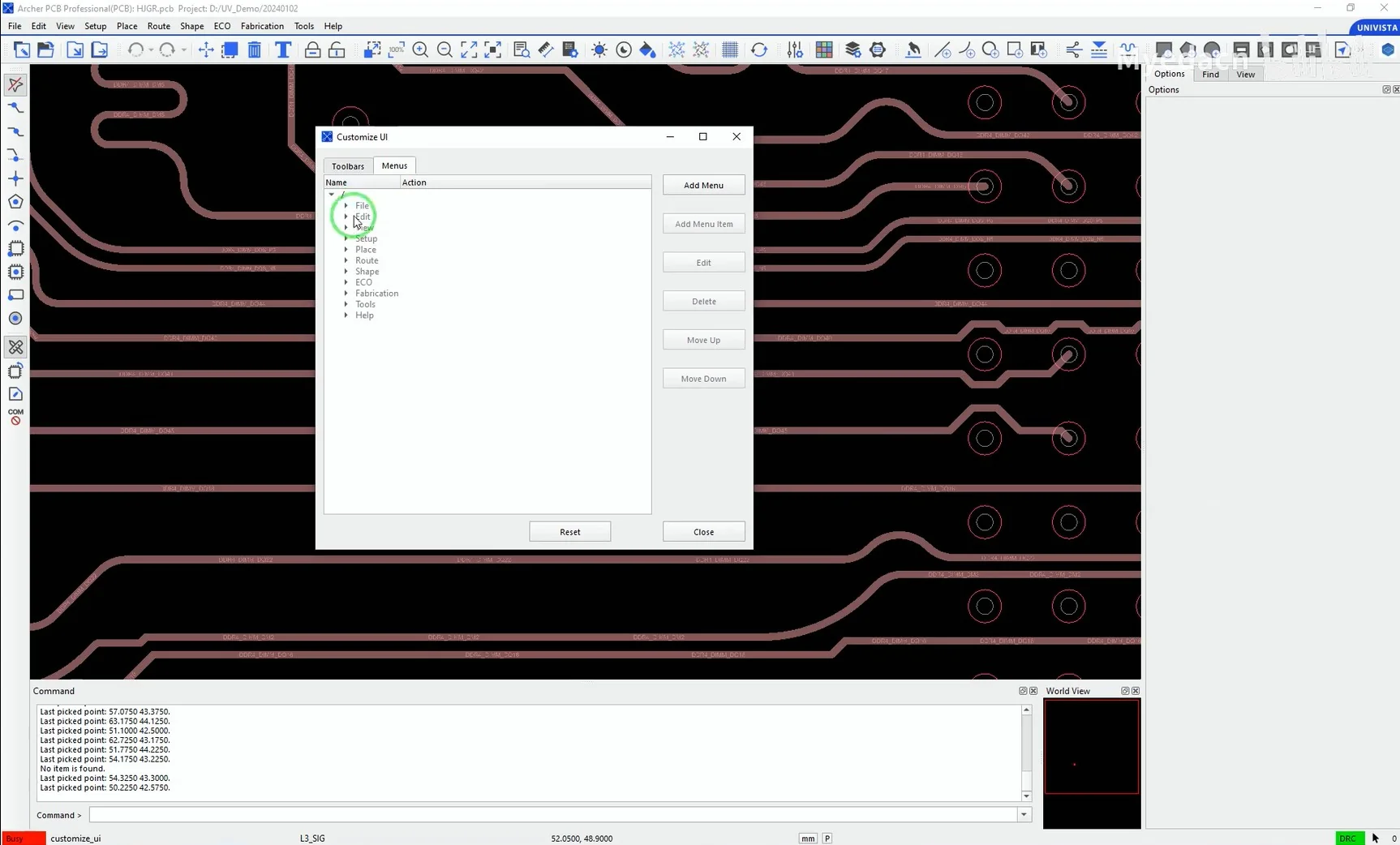1400x845 pixels.
Task: Toggle the lock icon in the toolbar
Action: click(312, 49)
